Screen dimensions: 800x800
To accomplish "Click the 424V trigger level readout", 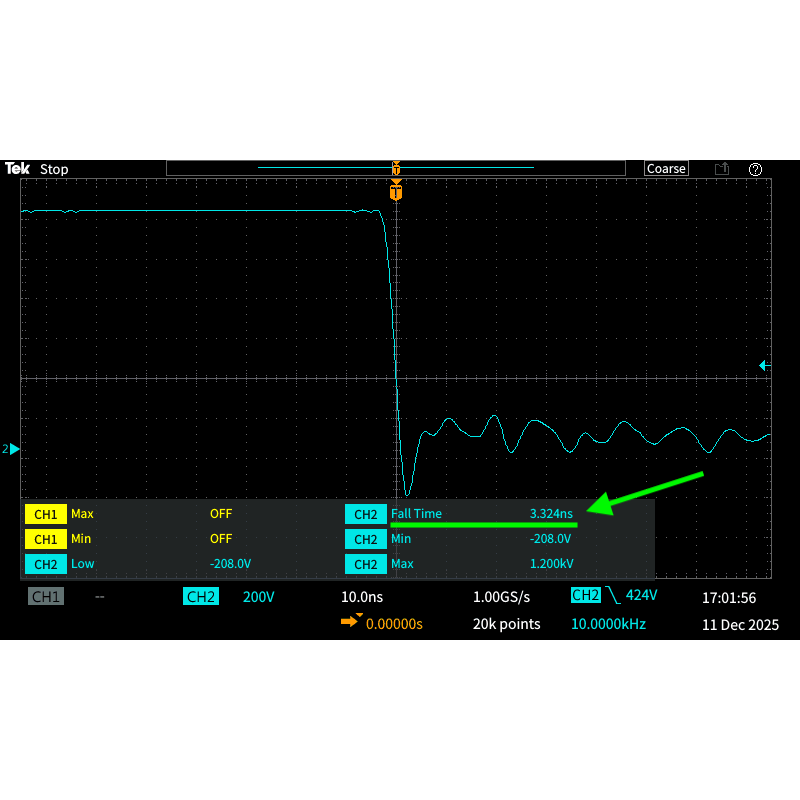I will coord(641,596).
